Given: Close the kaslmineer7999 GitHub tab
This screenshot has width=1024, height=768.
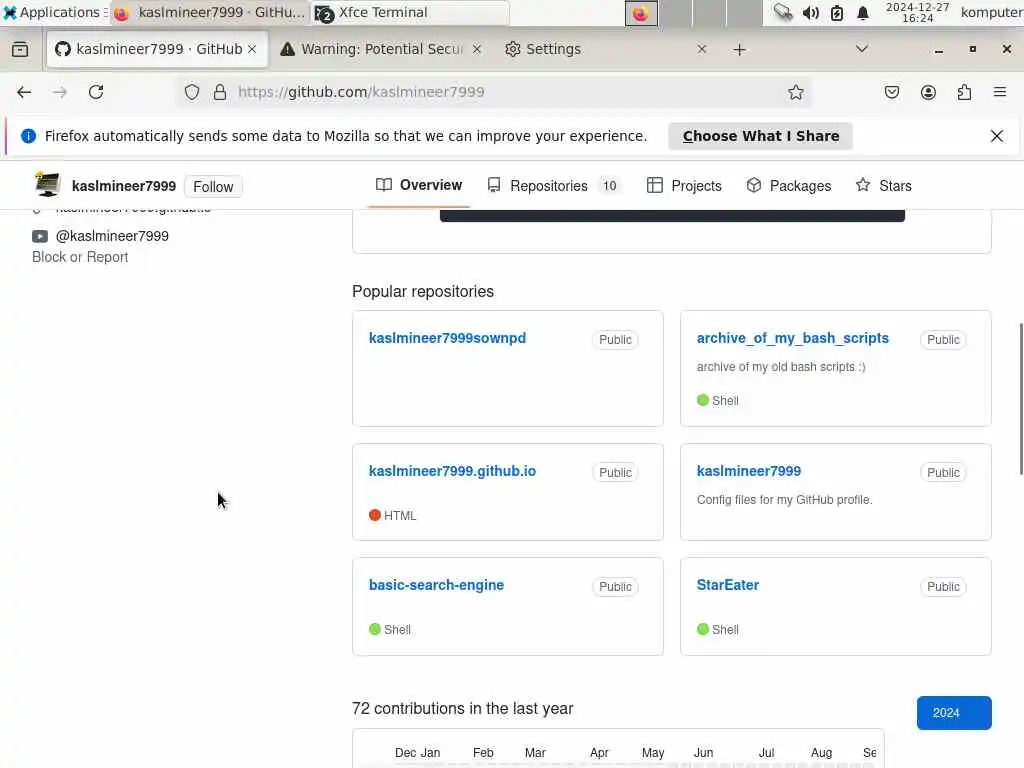Looking at the screenshot, I should pyautogui.click(x=252, y=49).
